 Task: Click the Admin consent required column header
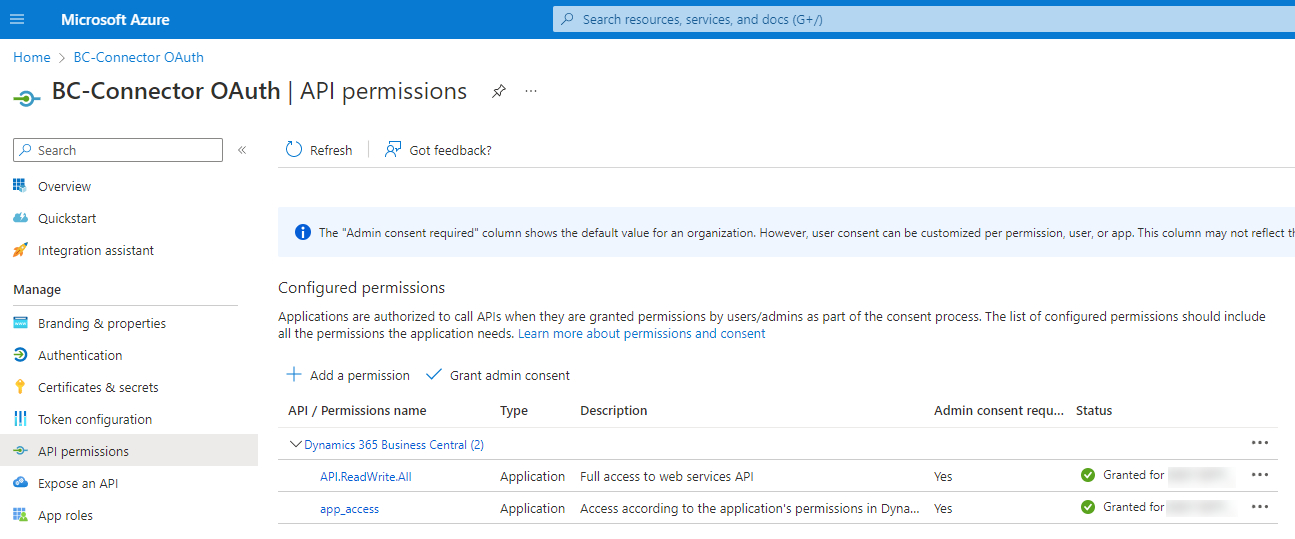[x=999, y=410]
